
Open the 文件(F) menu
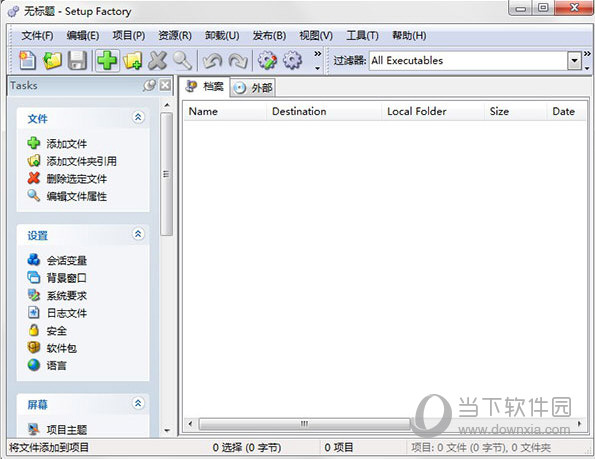point(37,36)
